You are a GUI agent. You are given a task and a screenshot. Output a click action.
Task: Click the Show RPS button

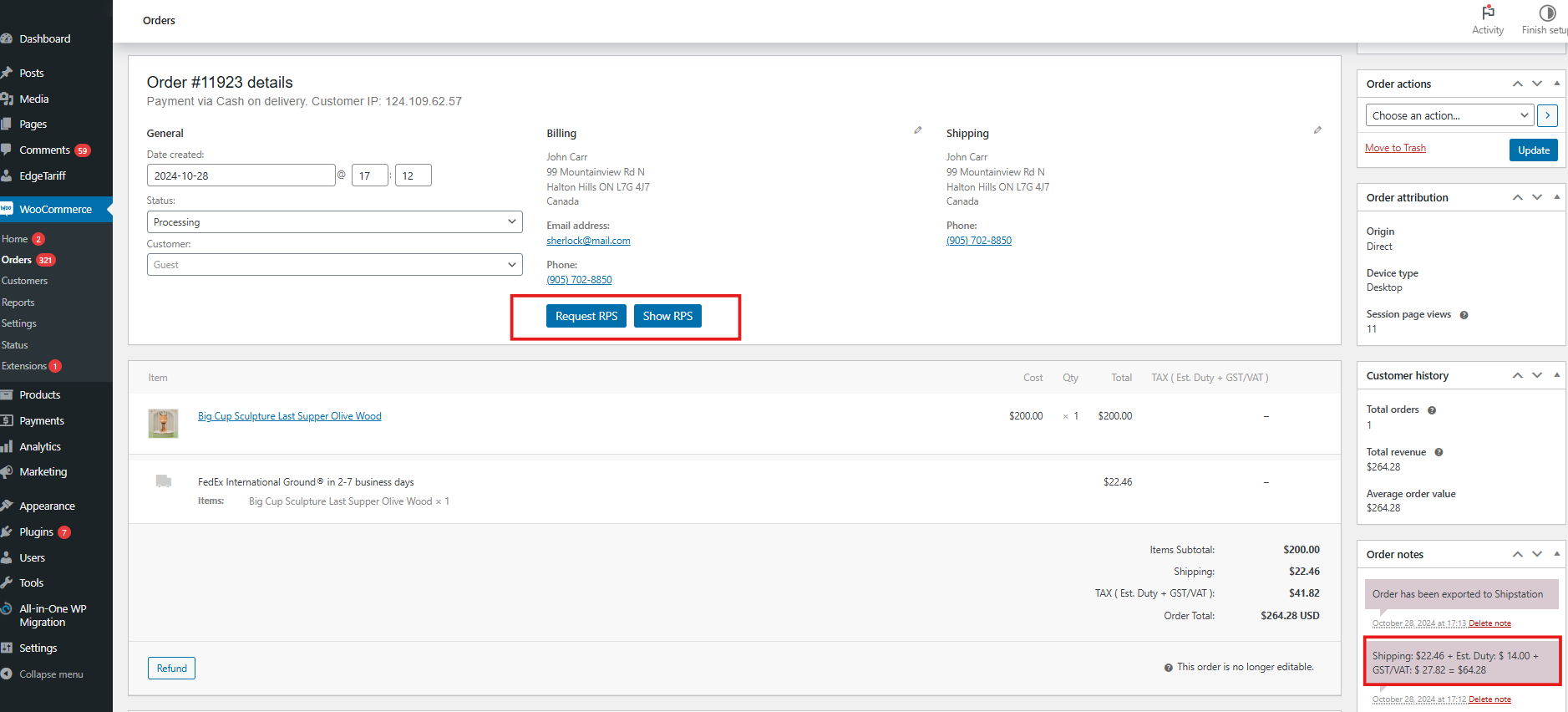click(667, 316)
